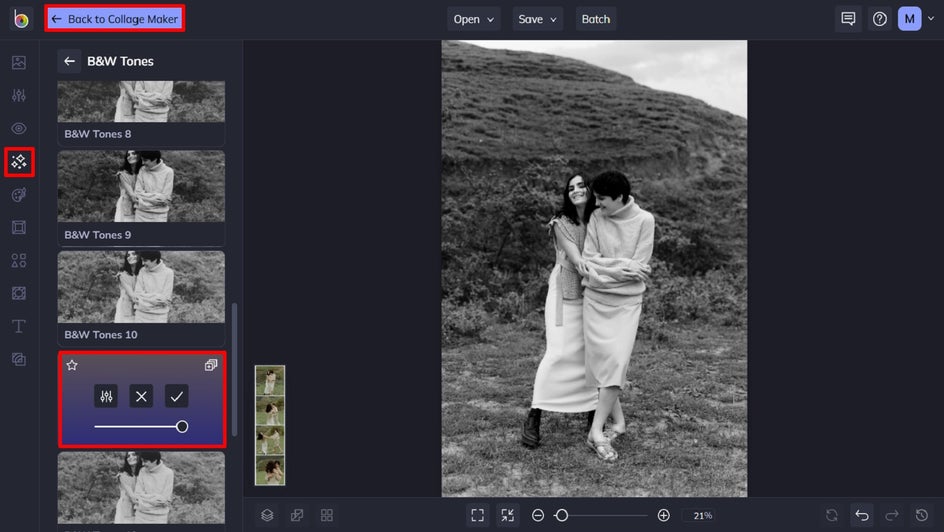Open the Text tool sidebar icon

(19, 326)
